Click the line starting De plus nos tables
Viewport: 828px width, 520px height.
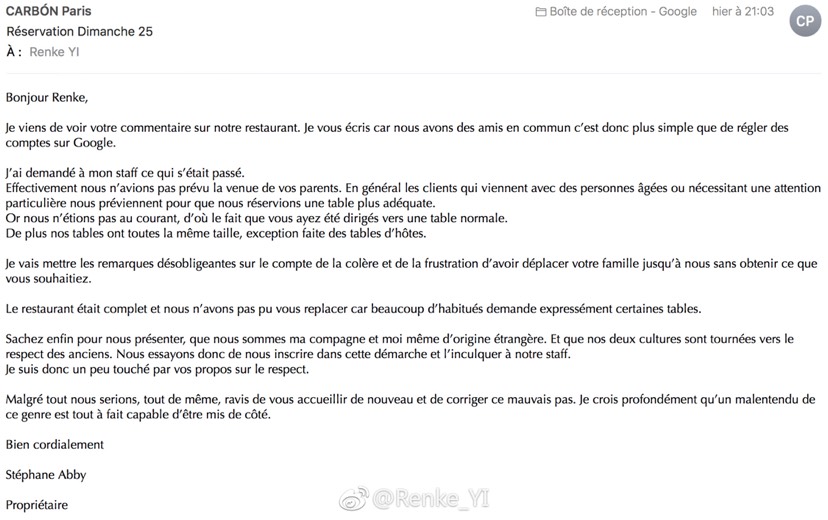pyautogui.click(x=216, y=233)
